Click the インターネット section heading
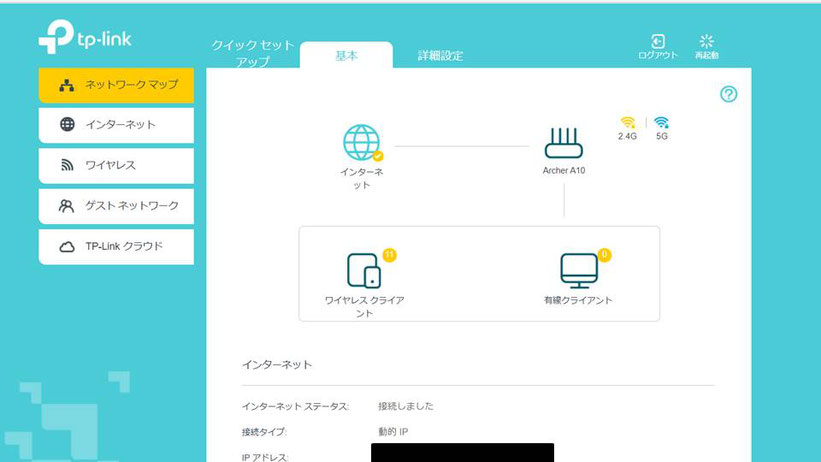 click(x=277, y=365)
